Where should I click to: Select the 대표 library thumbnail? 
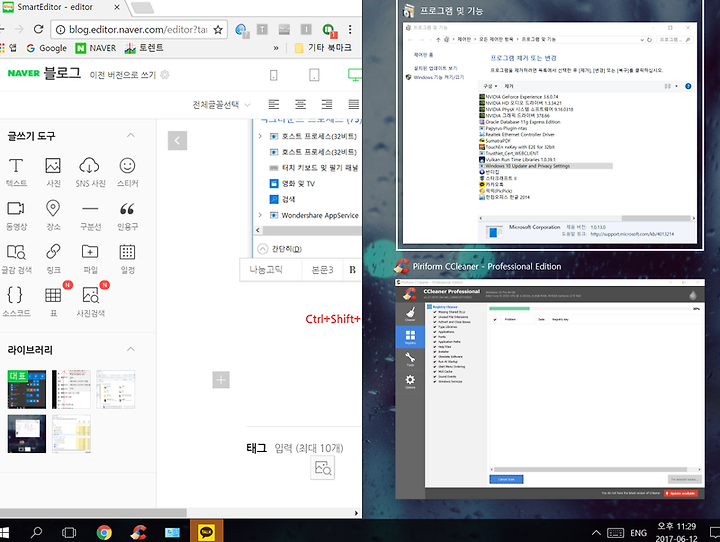point(27,390)
